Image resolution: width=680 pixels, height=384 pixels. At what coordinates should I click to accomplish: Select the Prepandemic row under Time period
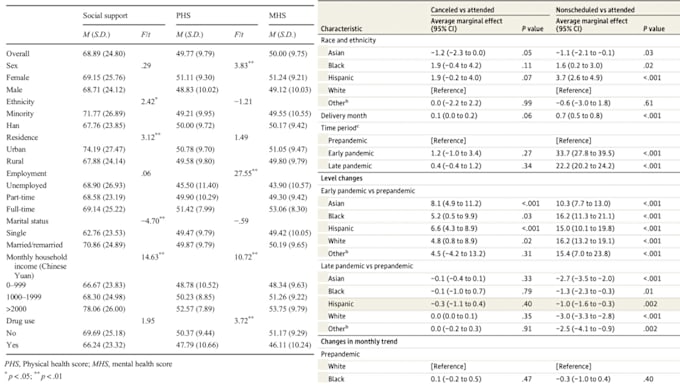(x=499, y=141)
